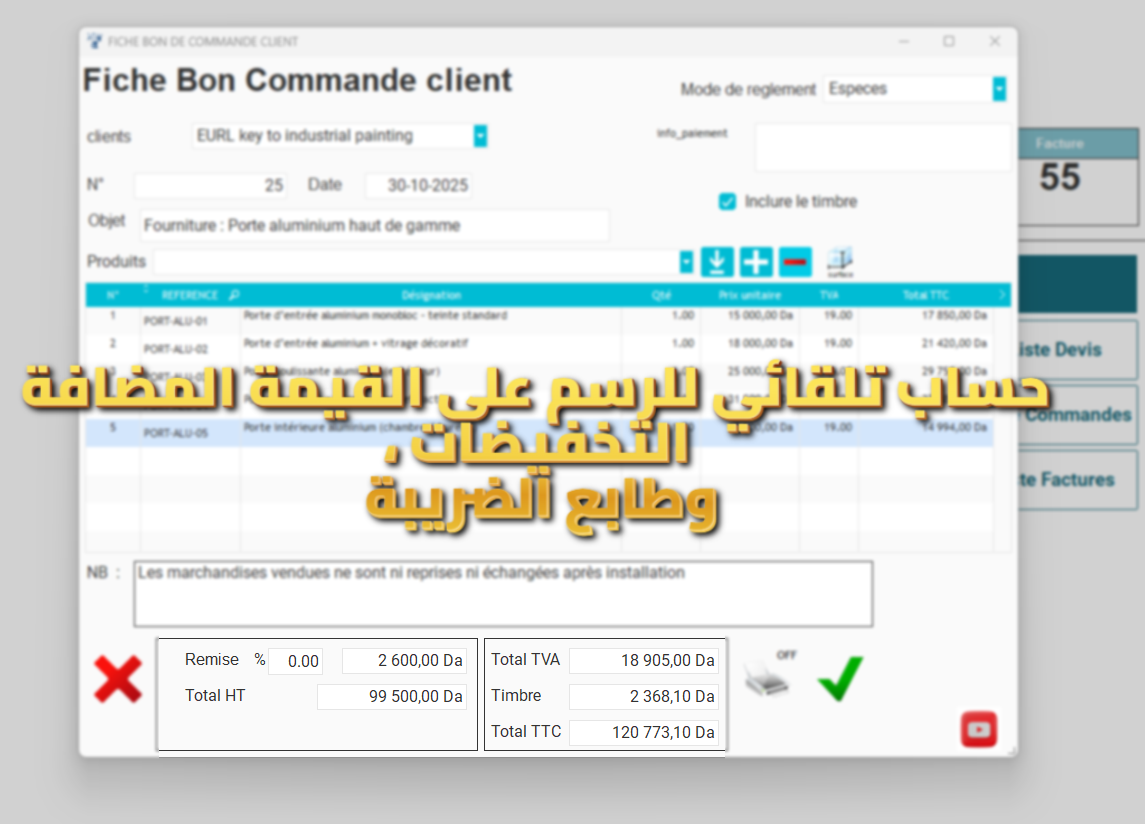Click the download/import products icon
The image size is (1145, 824).
click(x=716, y=261)
